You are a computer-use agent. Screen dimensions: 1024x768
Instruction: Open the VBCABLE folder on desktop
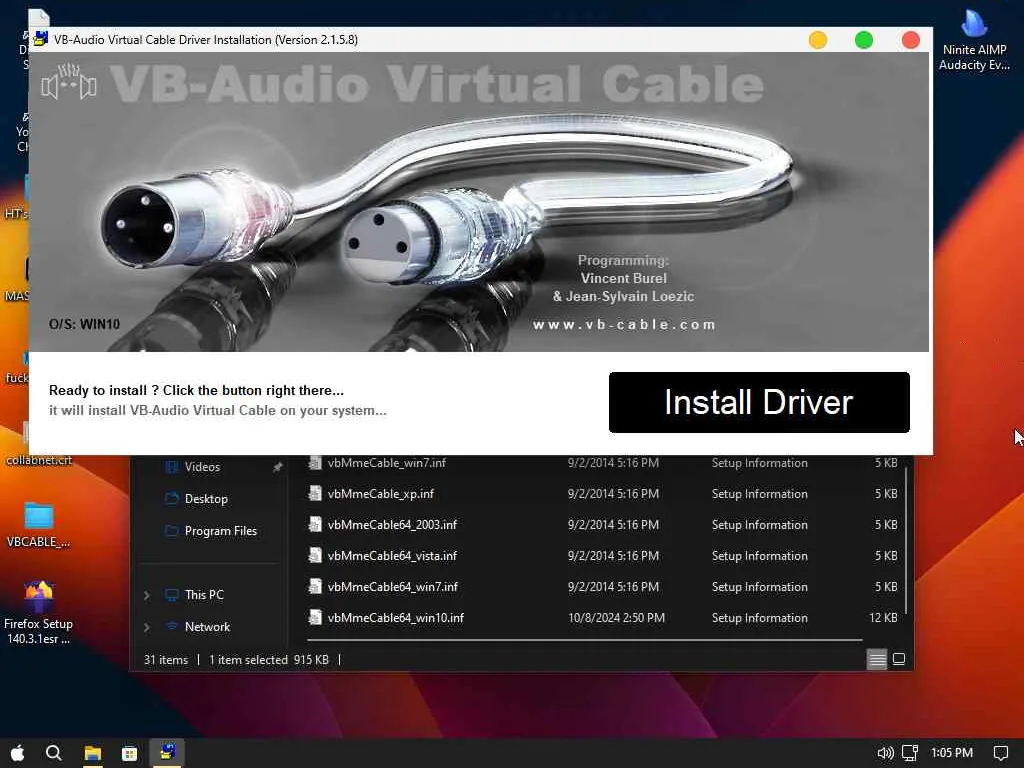pos(39,524)
